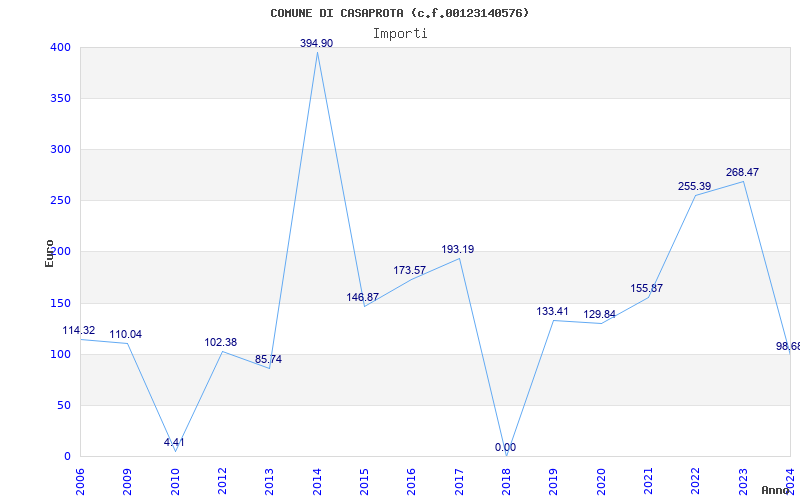
Task: Click the 268.47 data label
Action: tap(742, 172)
